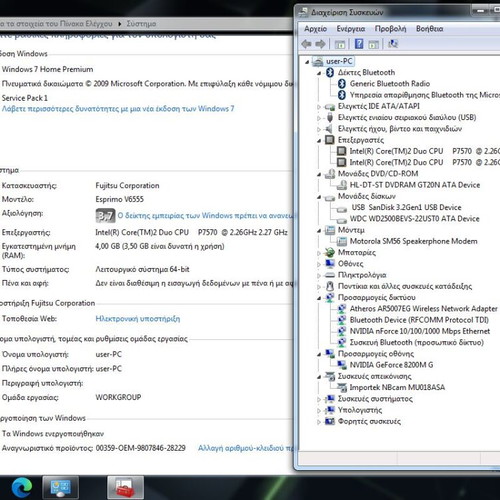This screenshot has height=500, width=500.
Task: Click the mouse icon next to Ποντίκια
Action: pos(330,286)
